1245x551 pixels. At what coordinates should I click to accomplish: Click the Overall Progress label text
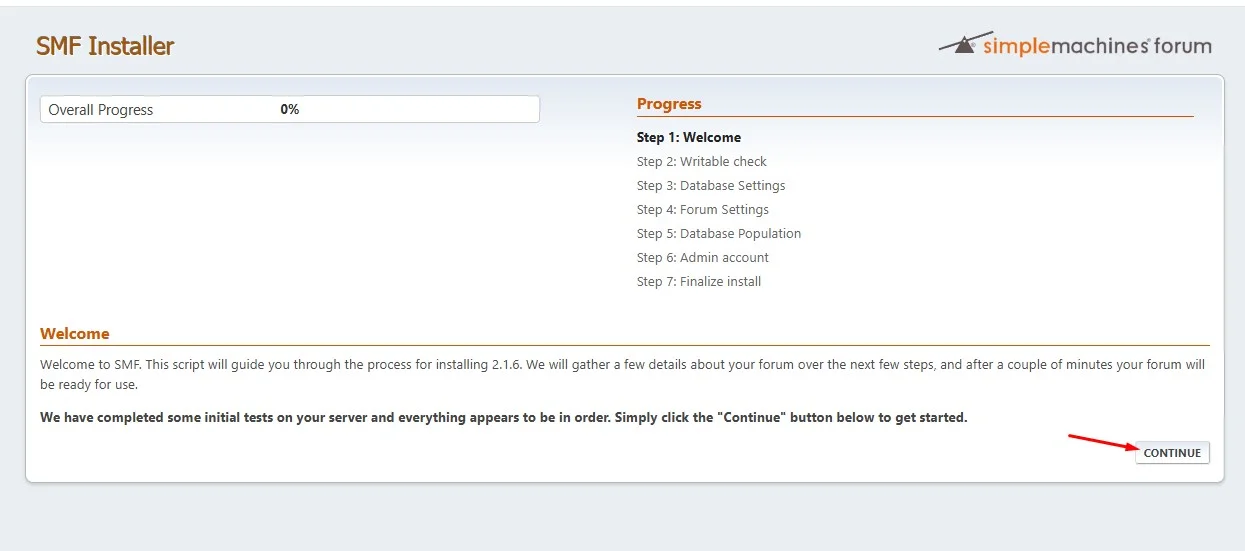[x=101, y=110]
